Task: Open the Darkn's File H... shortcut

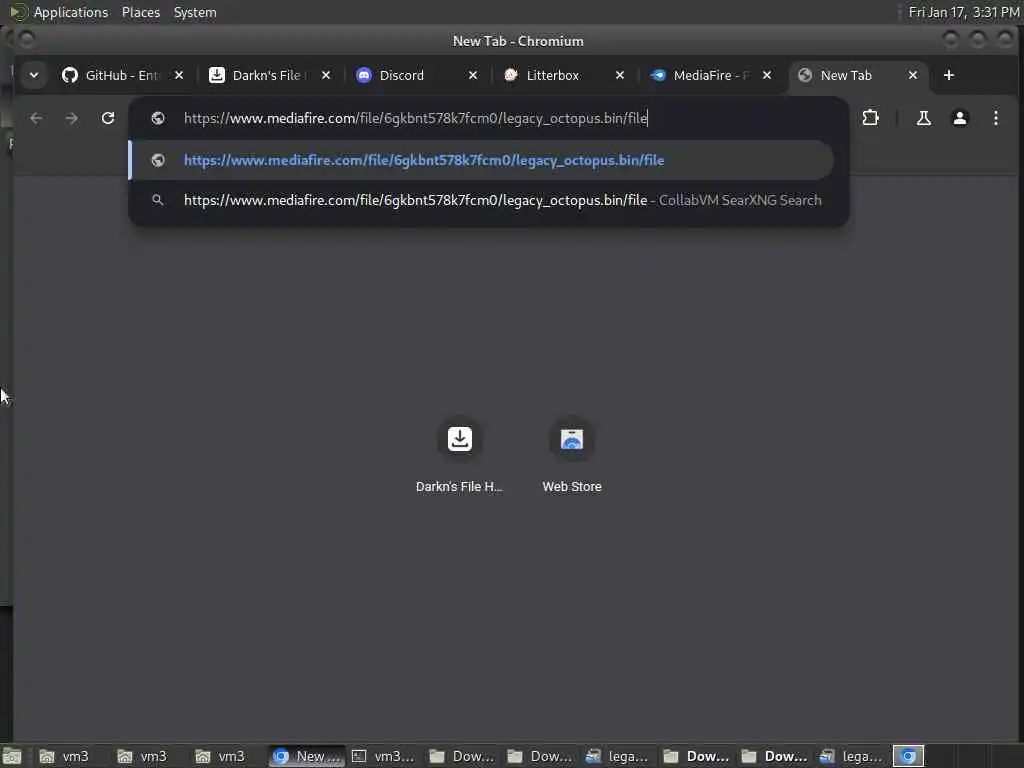Action: point(459,455)
